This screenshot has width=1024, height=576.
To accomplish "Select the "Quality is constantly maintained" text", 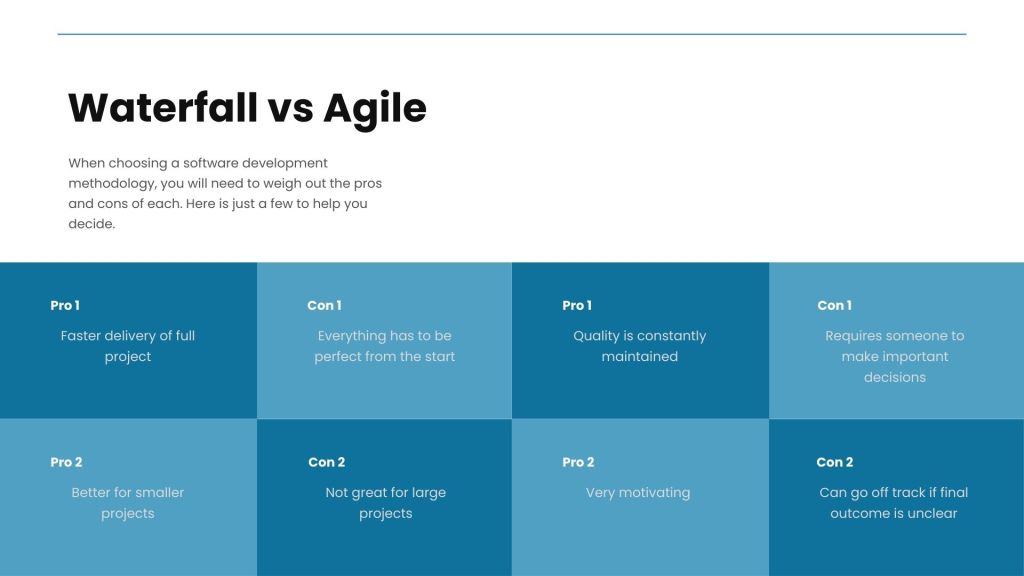I will [x=640, y=346].
